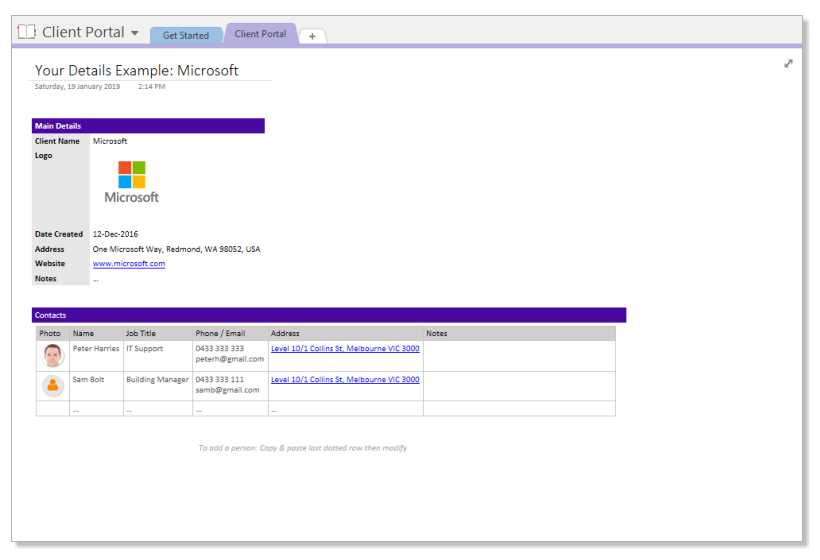Expand page with the full-page view arrow icon
Screen dimensions: 820x560
coord(789,63)
